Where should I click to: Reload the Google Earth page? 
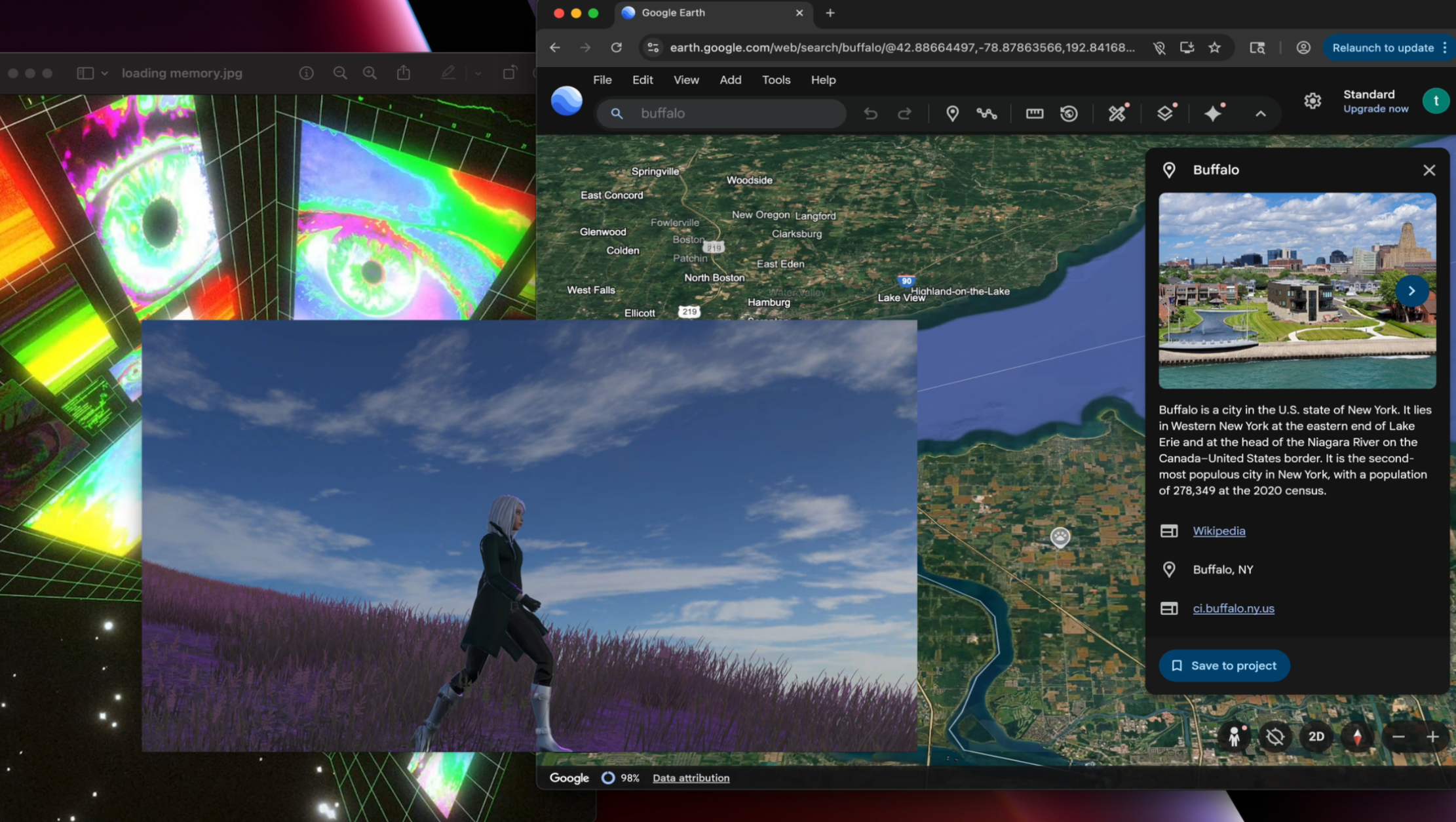click(x=616, y=47)
